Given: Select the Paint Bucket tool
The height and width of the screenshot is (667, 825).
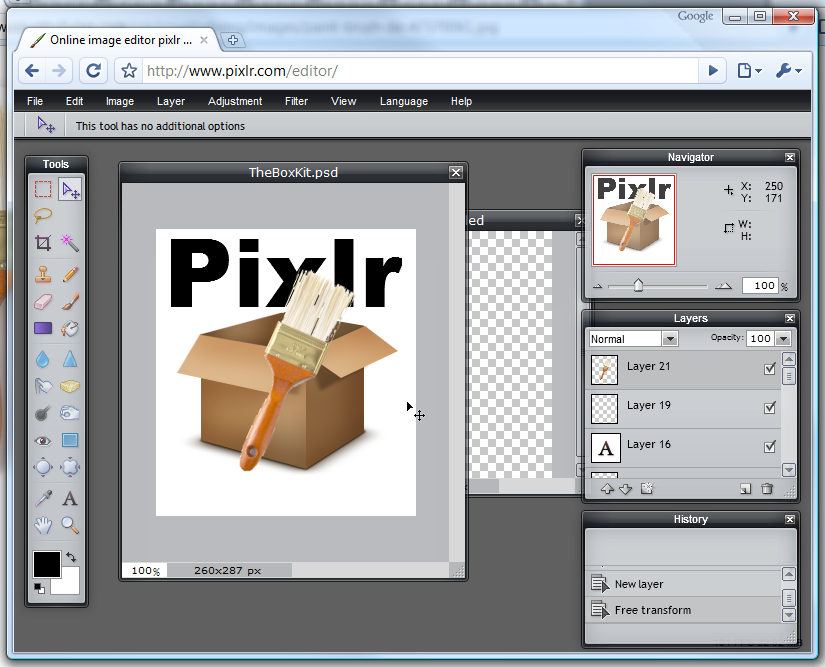Looking at the screenshot, I should 70,329.
